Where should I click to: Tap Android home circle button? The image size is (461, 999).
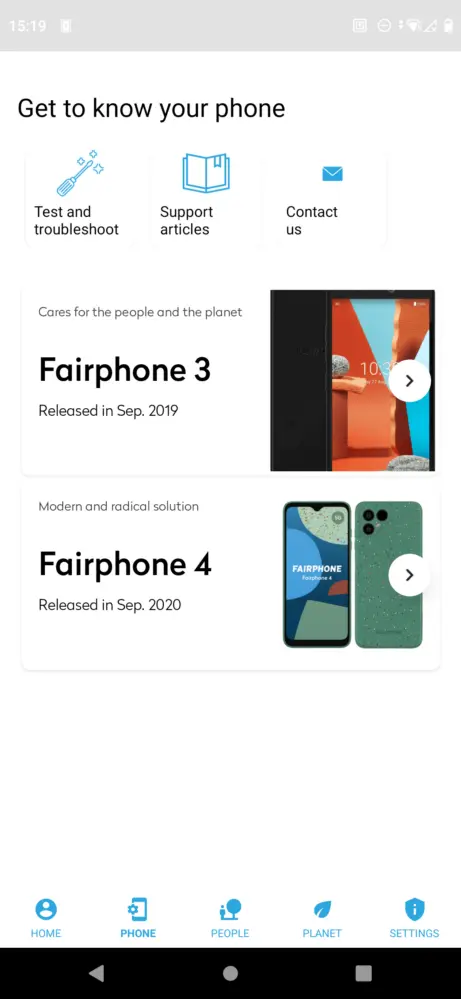[x=230, y=973]
